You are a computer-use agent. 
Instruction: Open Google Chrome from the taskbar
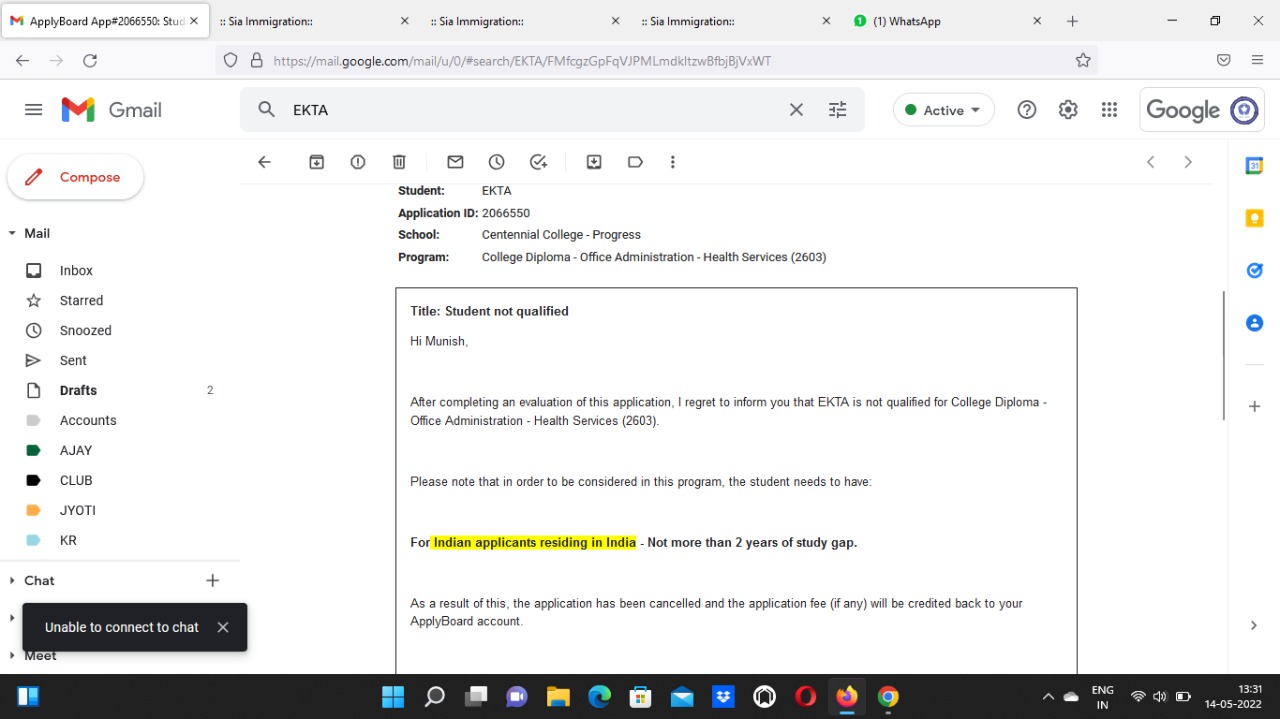click(888, 696)
